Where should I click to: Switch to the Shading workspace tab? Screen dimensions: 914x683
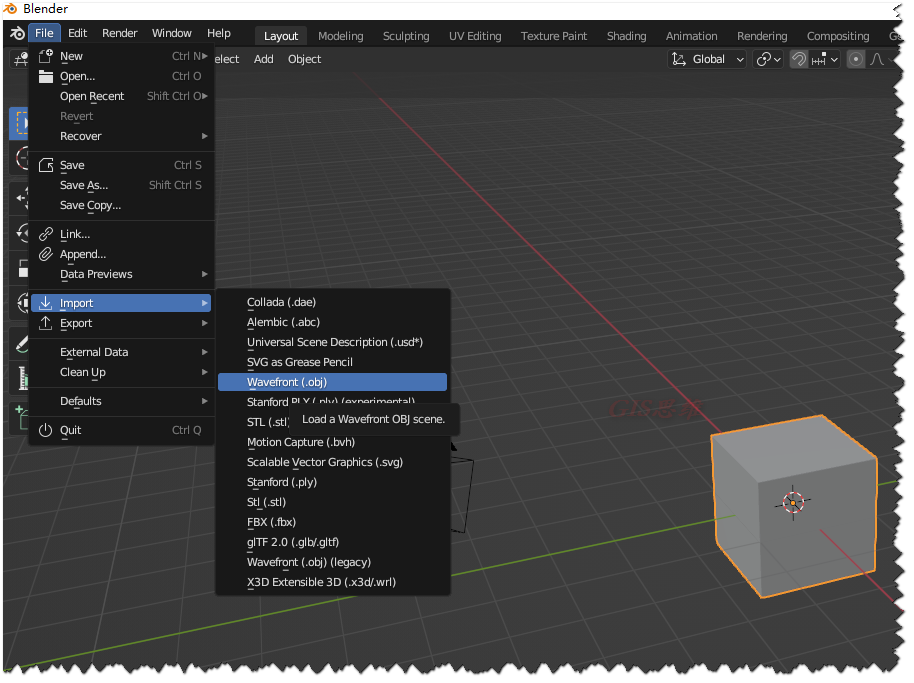point(627,36)
